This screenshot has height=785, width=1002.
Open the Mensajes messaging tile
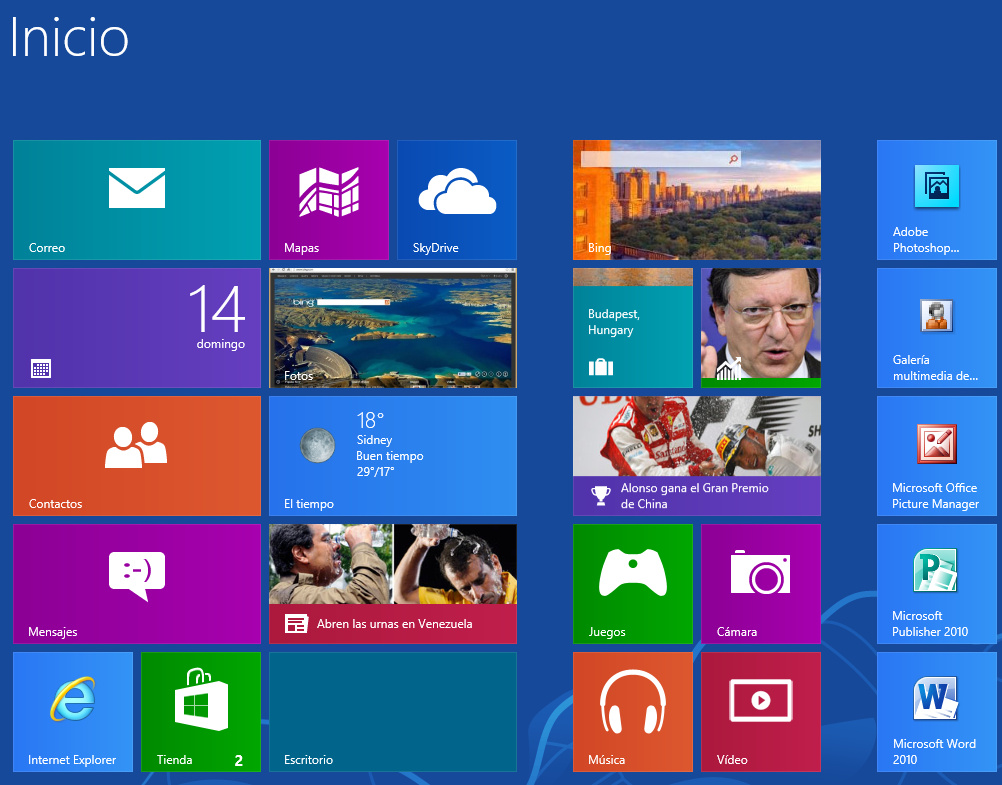pos(137,584)
